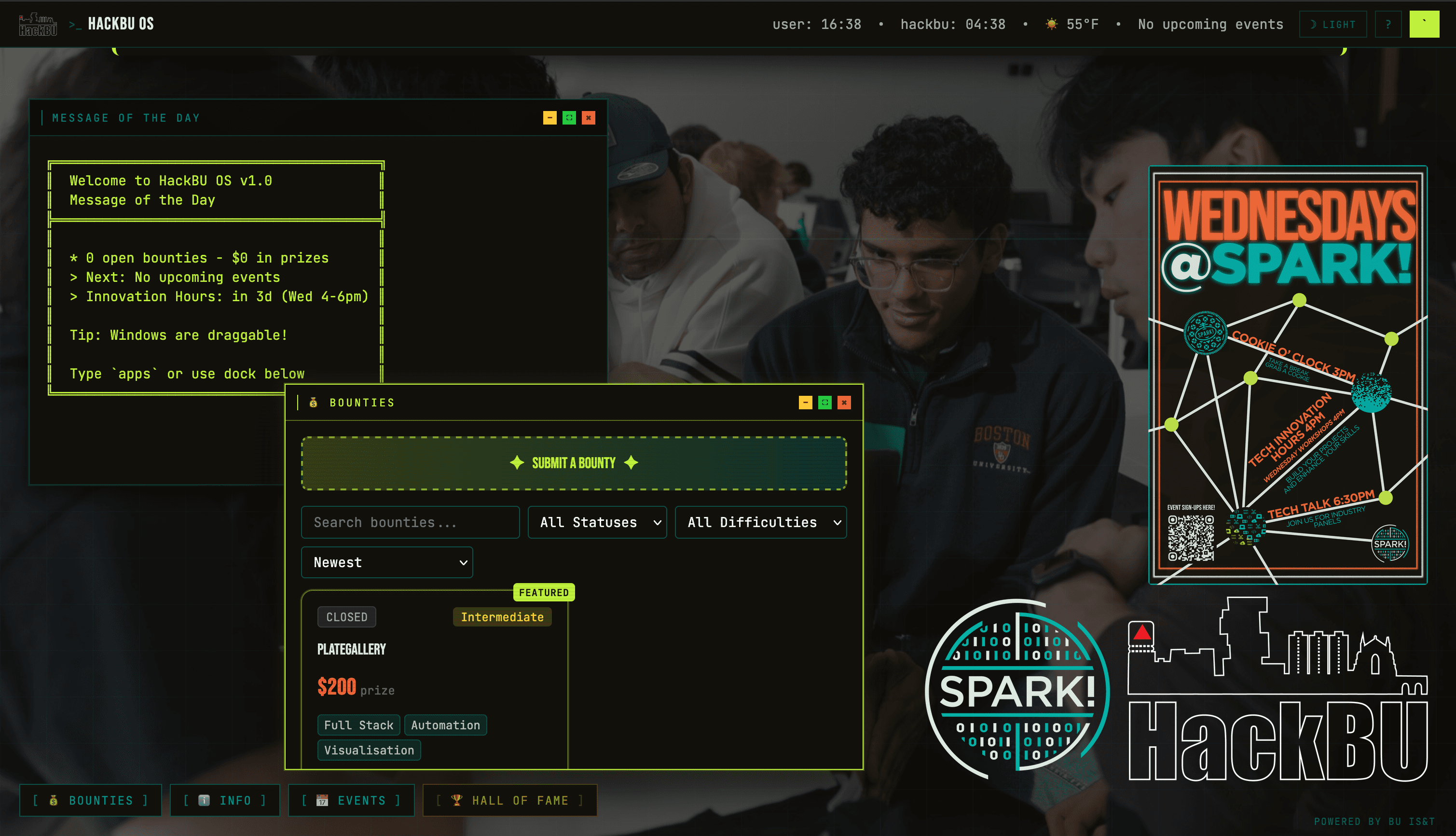Viewport: 1456px width, 836px height.
Task: Open Hall of Fame from the dock
Action: pos(509,800)
